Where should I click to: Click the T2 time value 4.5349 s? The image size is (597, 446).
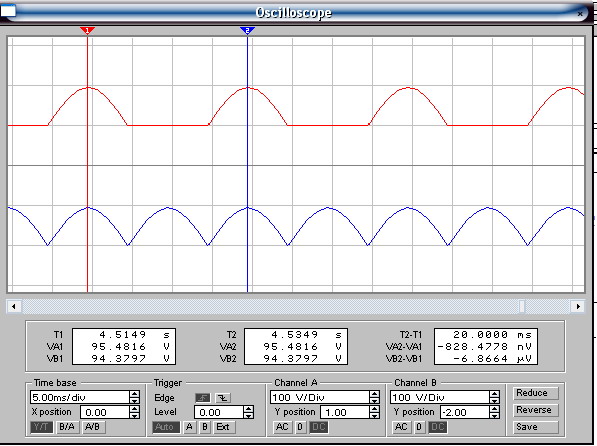coord(306,335)
